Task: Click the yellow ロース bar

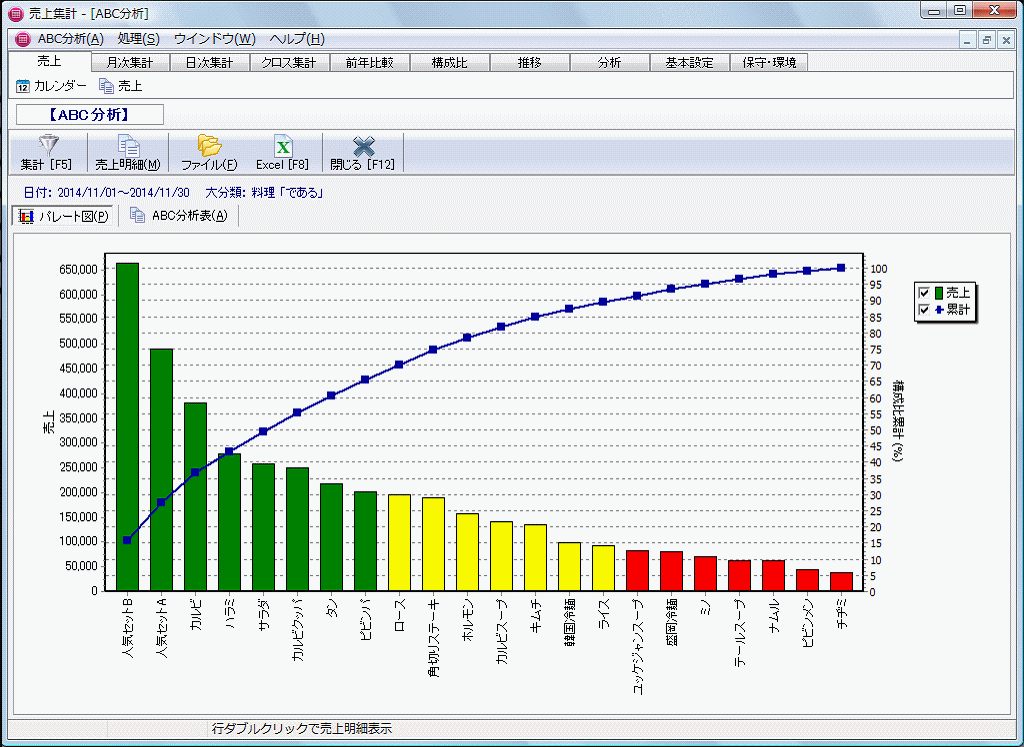Action: point(400,543)
